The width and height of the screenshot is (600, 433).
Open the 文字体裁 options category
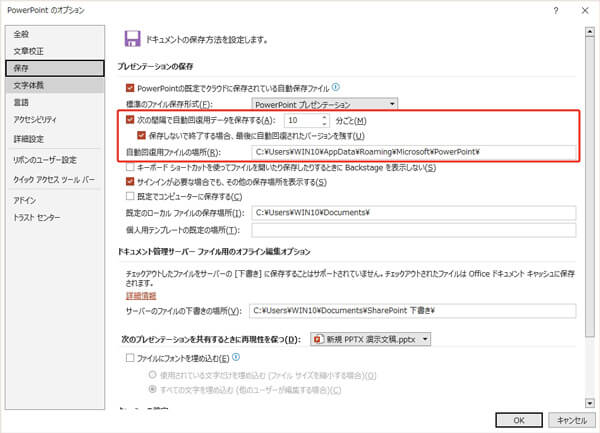[x=55, y=85]
